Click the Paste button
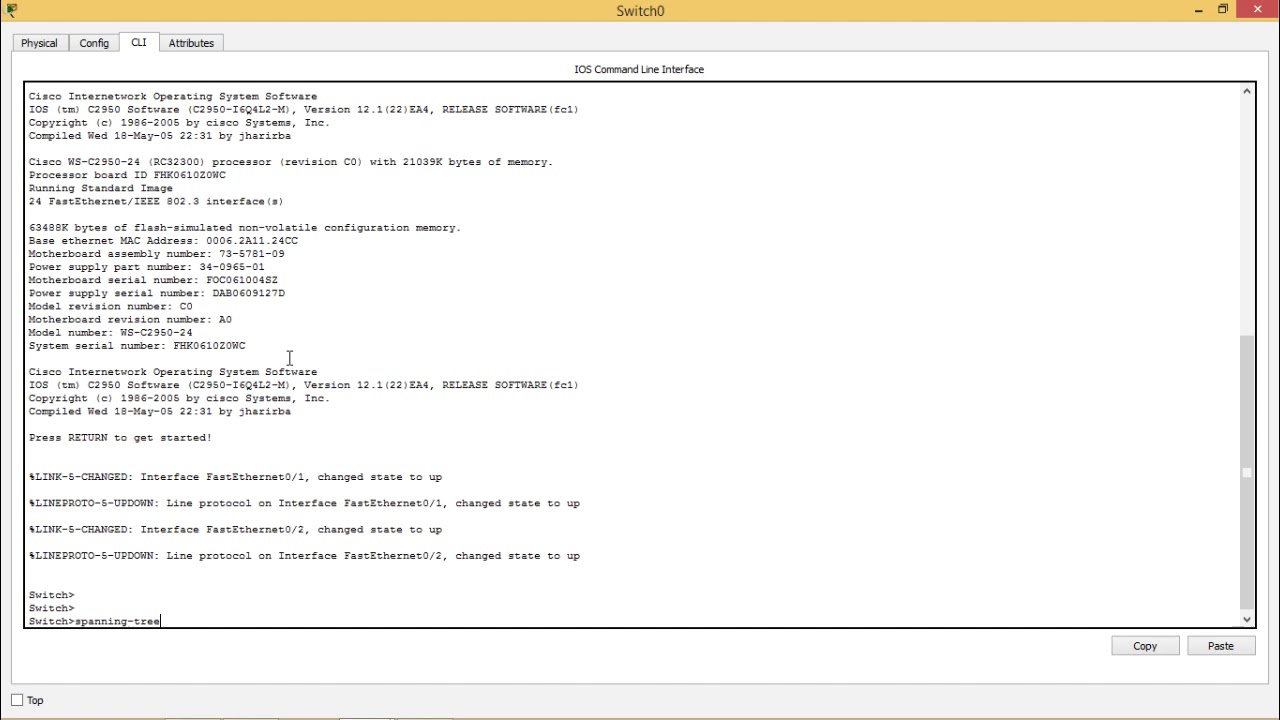Image resolution: width=1280 pixels, height=720 pixels. pos(1221,646)
